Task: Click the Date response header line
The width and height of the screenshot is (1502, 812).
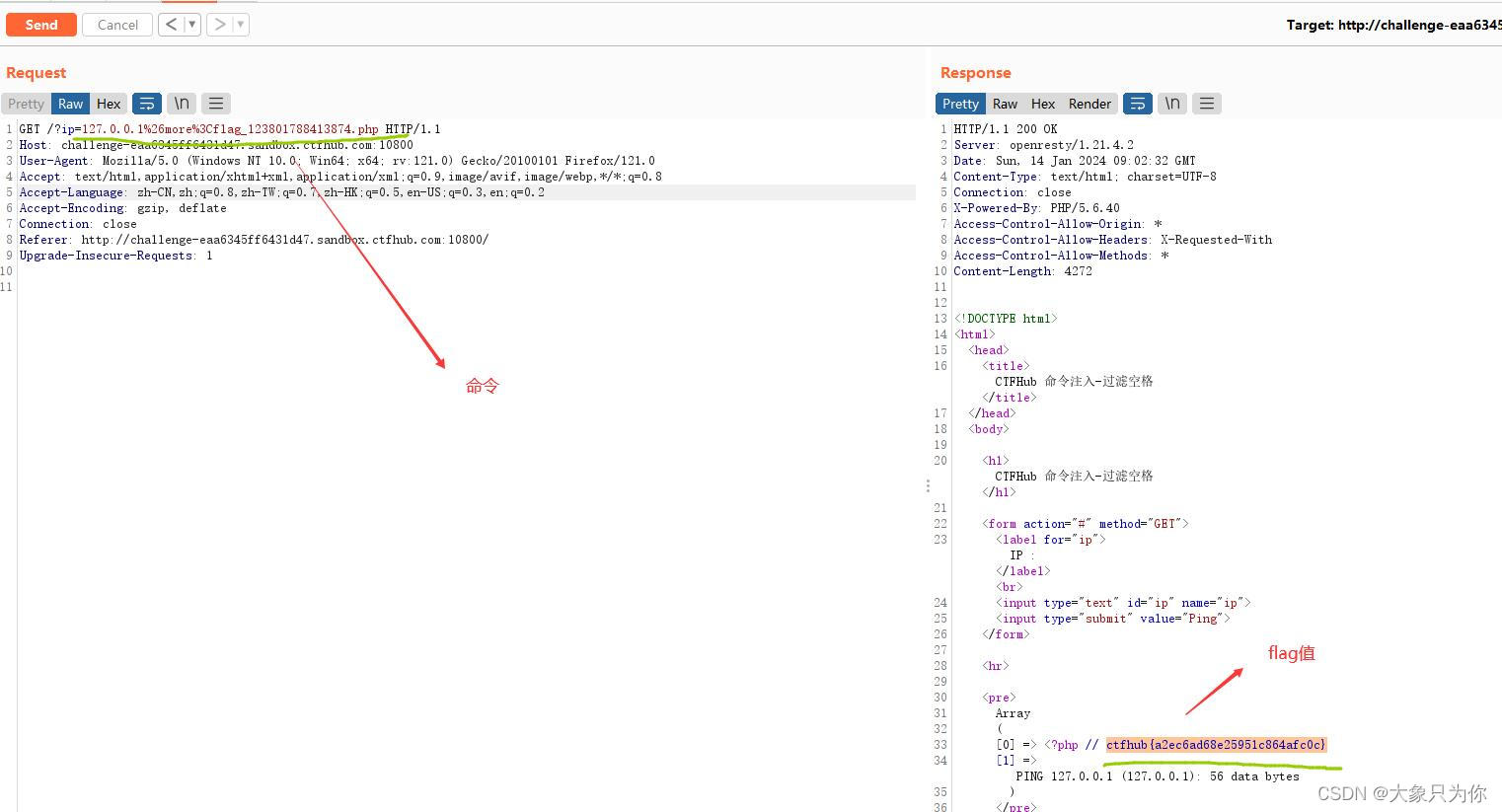Action: (1075, 161)
